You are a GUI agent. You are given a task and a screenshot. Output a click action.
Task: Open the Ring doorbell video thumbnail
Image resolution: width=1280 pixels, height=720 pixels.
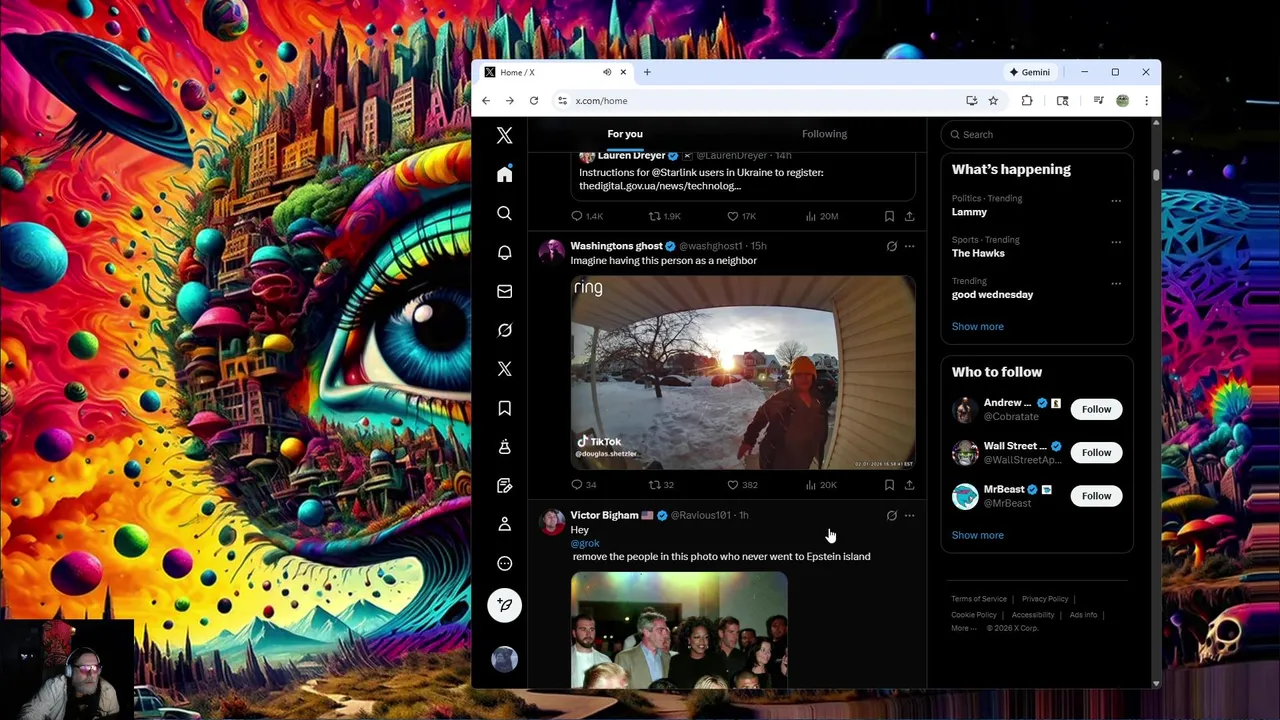pos(743,373)
